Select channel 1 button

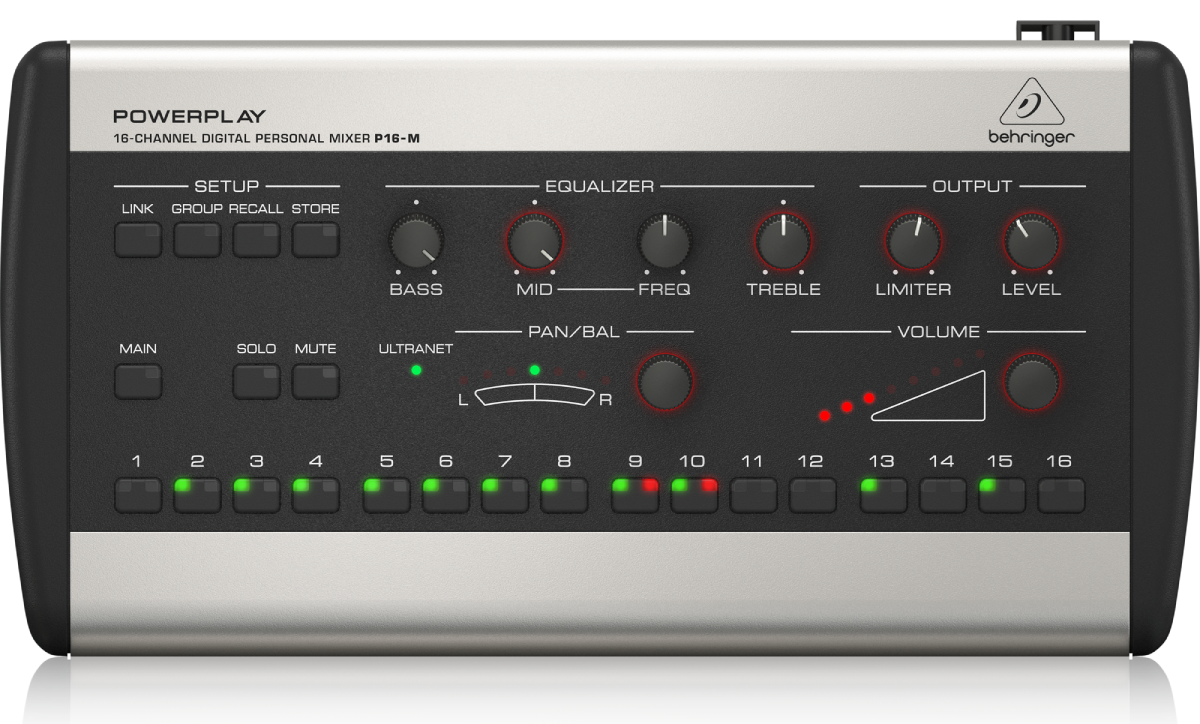tap(138, 495)
